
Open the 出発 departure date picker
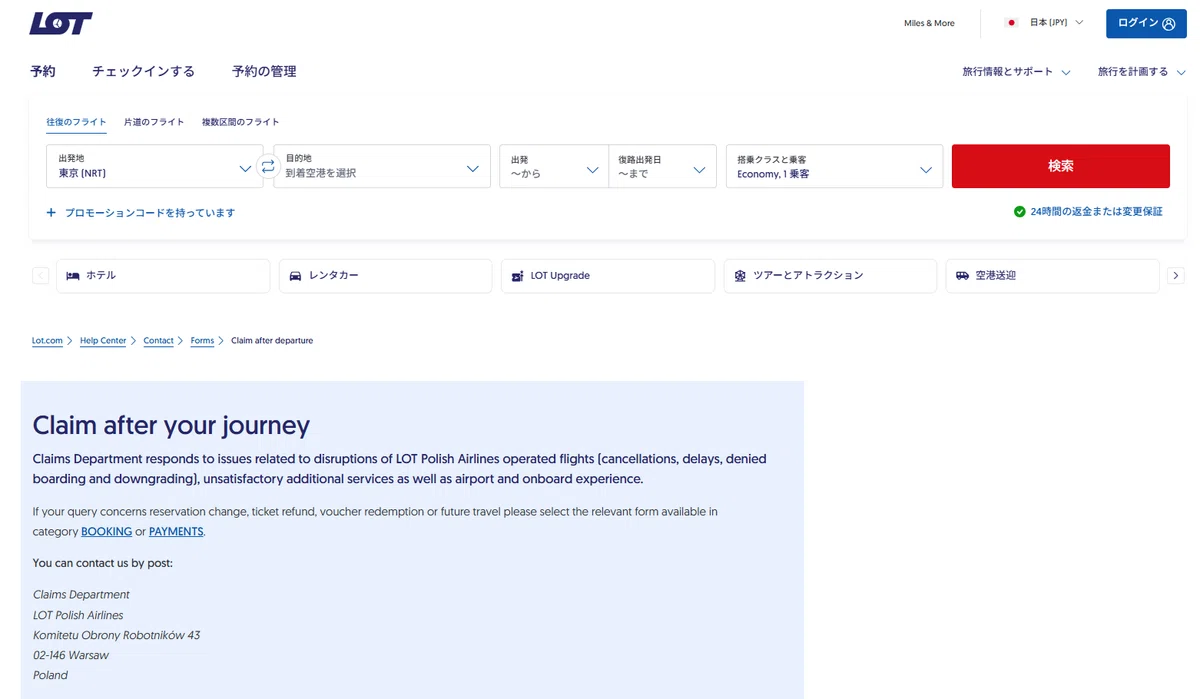point(554,166)
